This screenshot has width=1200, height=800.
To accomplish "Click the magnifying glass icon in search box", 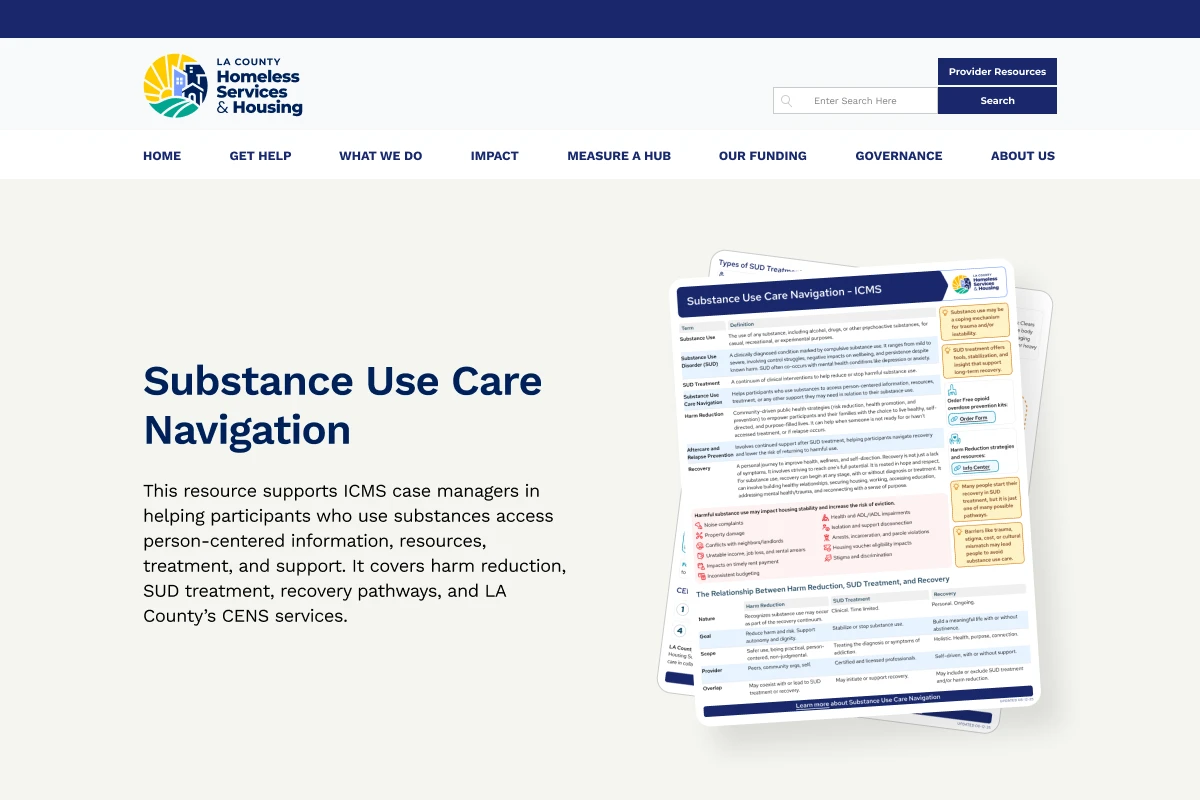I will pos(787,101).
